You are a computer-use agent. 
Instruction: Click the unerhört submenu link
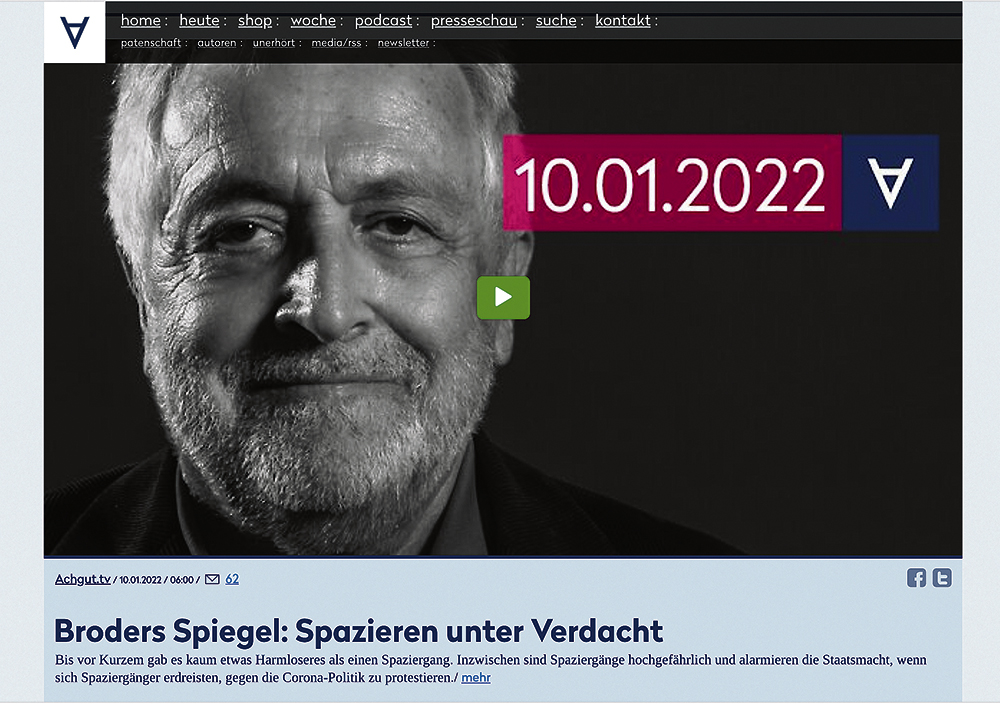274,43
